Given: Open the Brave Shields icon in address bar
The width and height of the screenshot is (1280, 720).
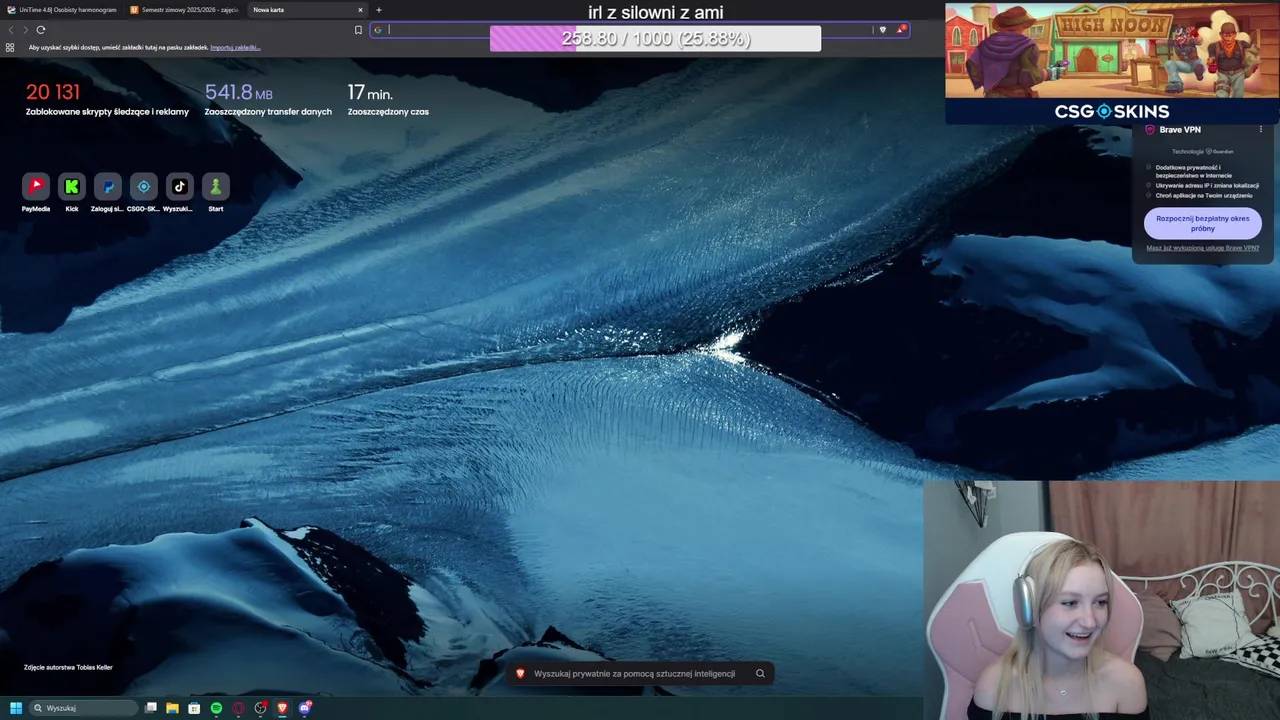Looking at the screenshot, I should tap(882, 30).
